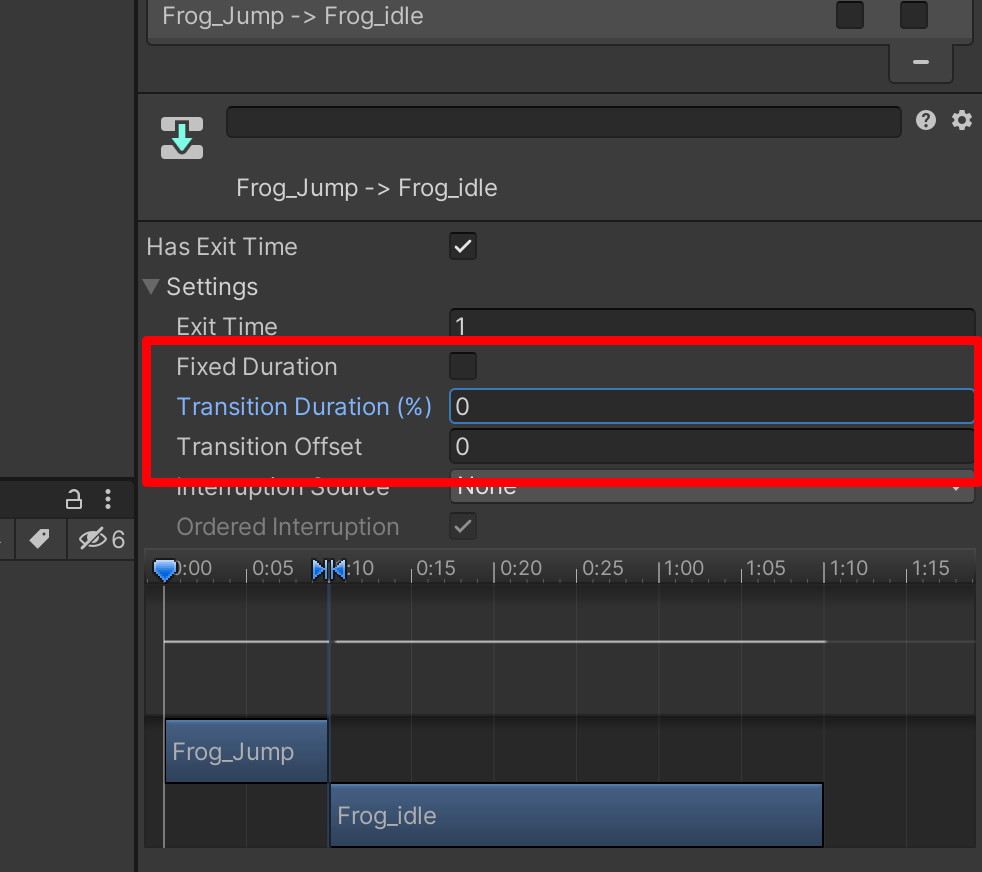Click the 1:10 tick on the timeline ruler
This screenshot has width=982, height=872.
coord(847,569)
